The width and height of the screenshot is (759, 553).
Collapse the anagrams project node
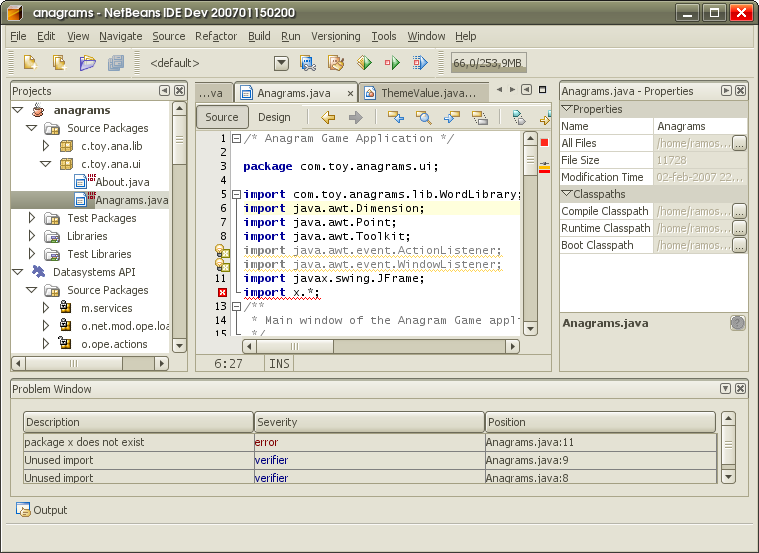(x=18, y=110)
